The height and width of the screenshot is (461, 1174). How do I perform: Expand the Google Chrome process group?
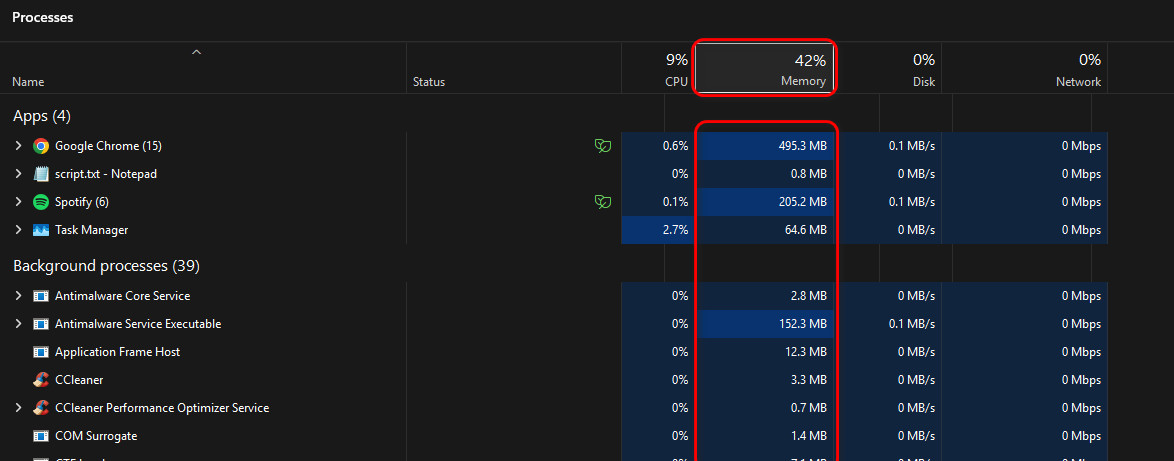[x=18, y=146]
